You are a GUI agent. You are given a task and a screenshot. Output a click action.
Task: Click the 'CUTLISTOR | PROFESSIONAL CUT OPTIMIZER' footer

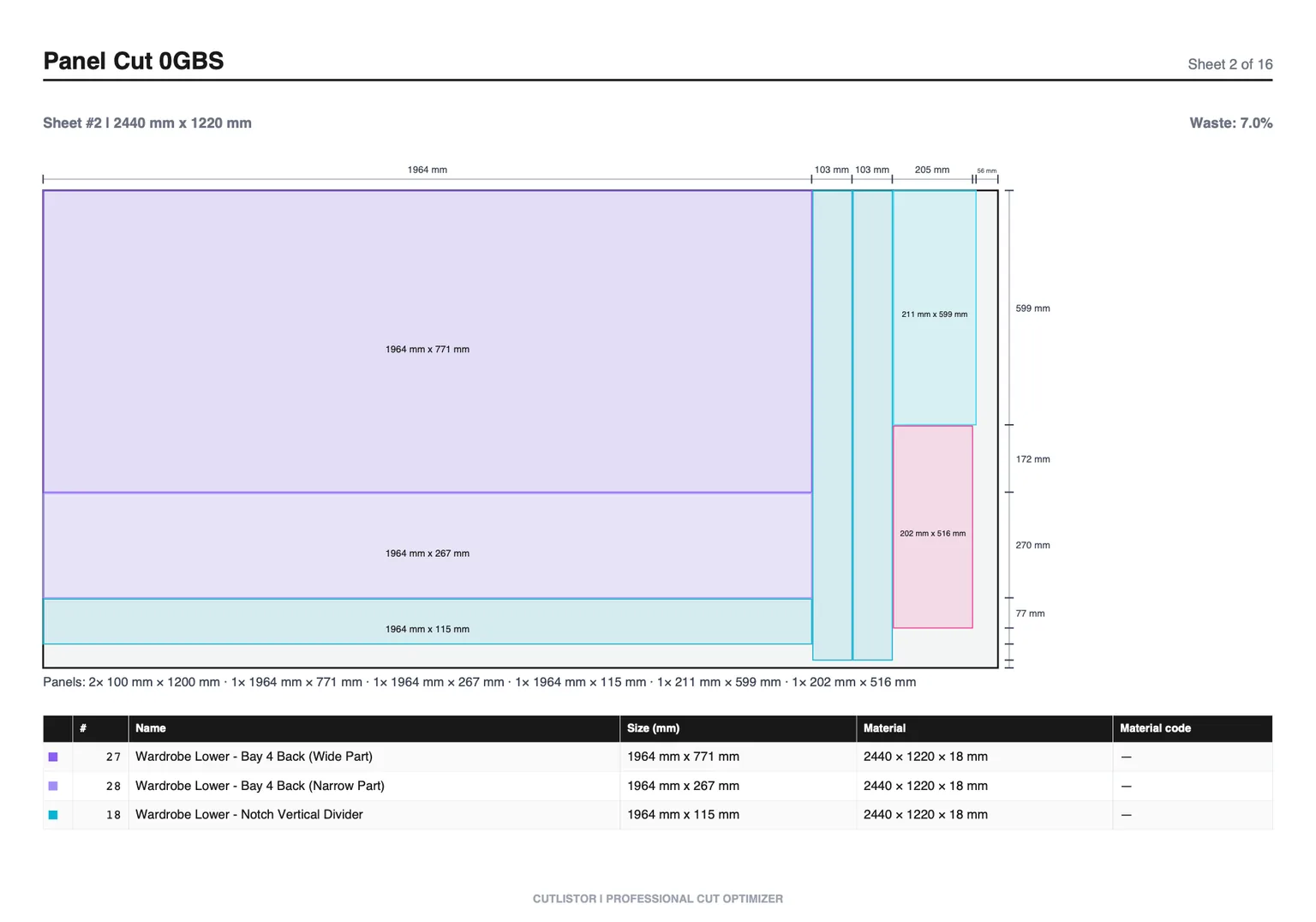[658, 899]
